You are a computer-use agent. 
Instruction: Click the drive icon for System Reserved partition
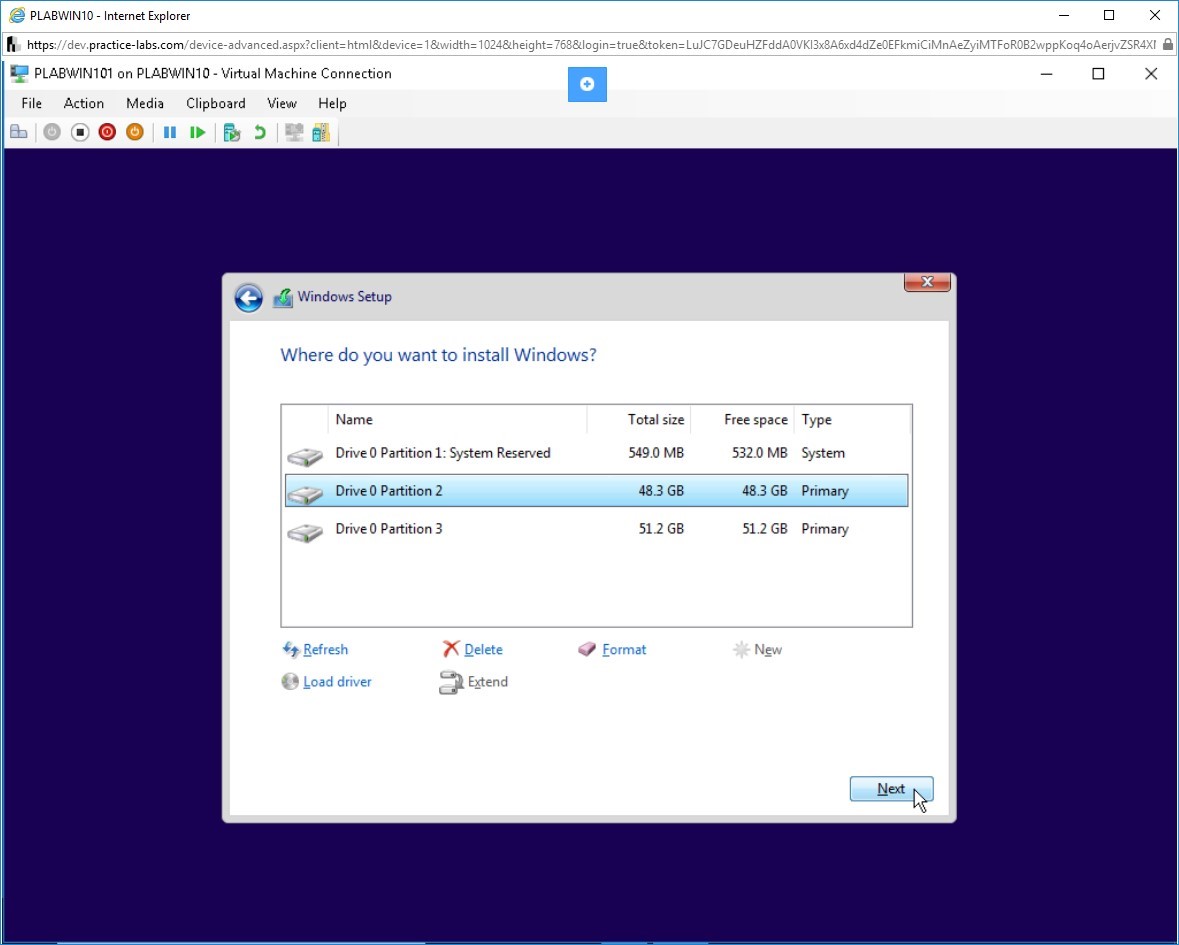pyautogui.click(x=305, y=456)
